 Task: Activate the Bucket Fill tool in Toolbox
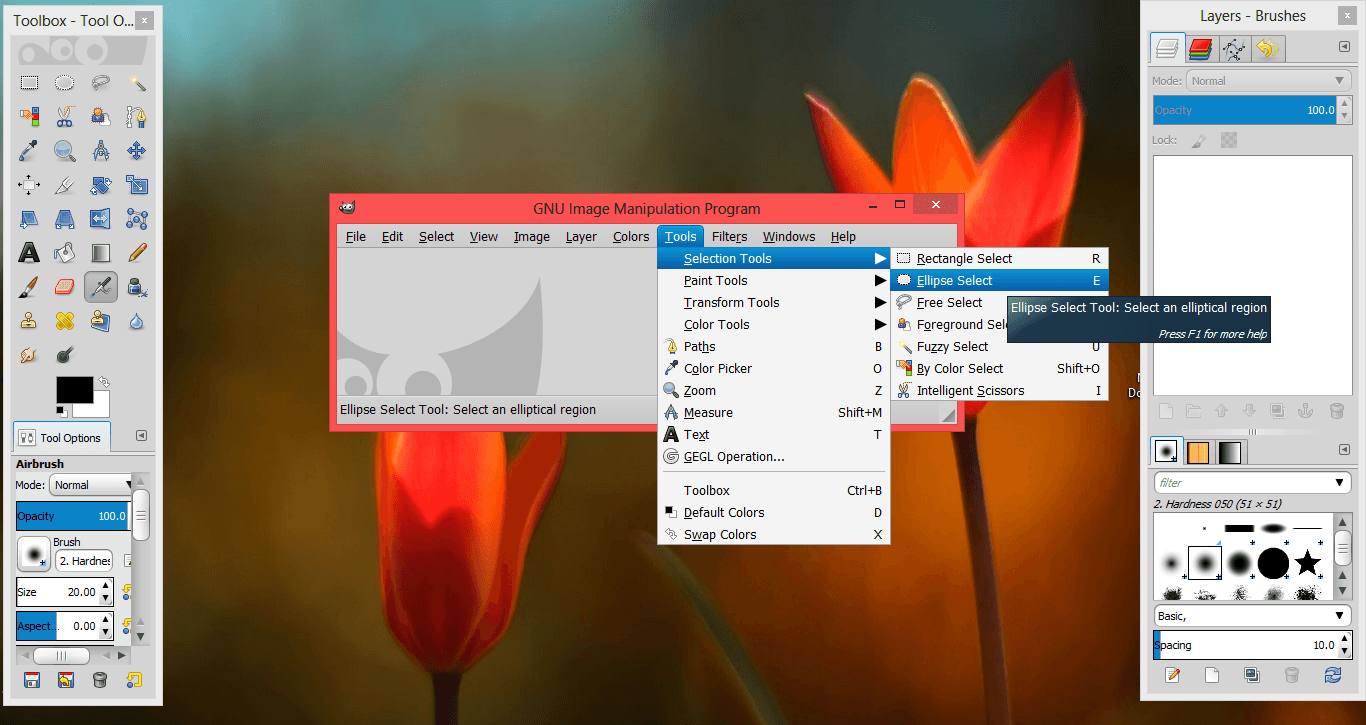point(65,253)
